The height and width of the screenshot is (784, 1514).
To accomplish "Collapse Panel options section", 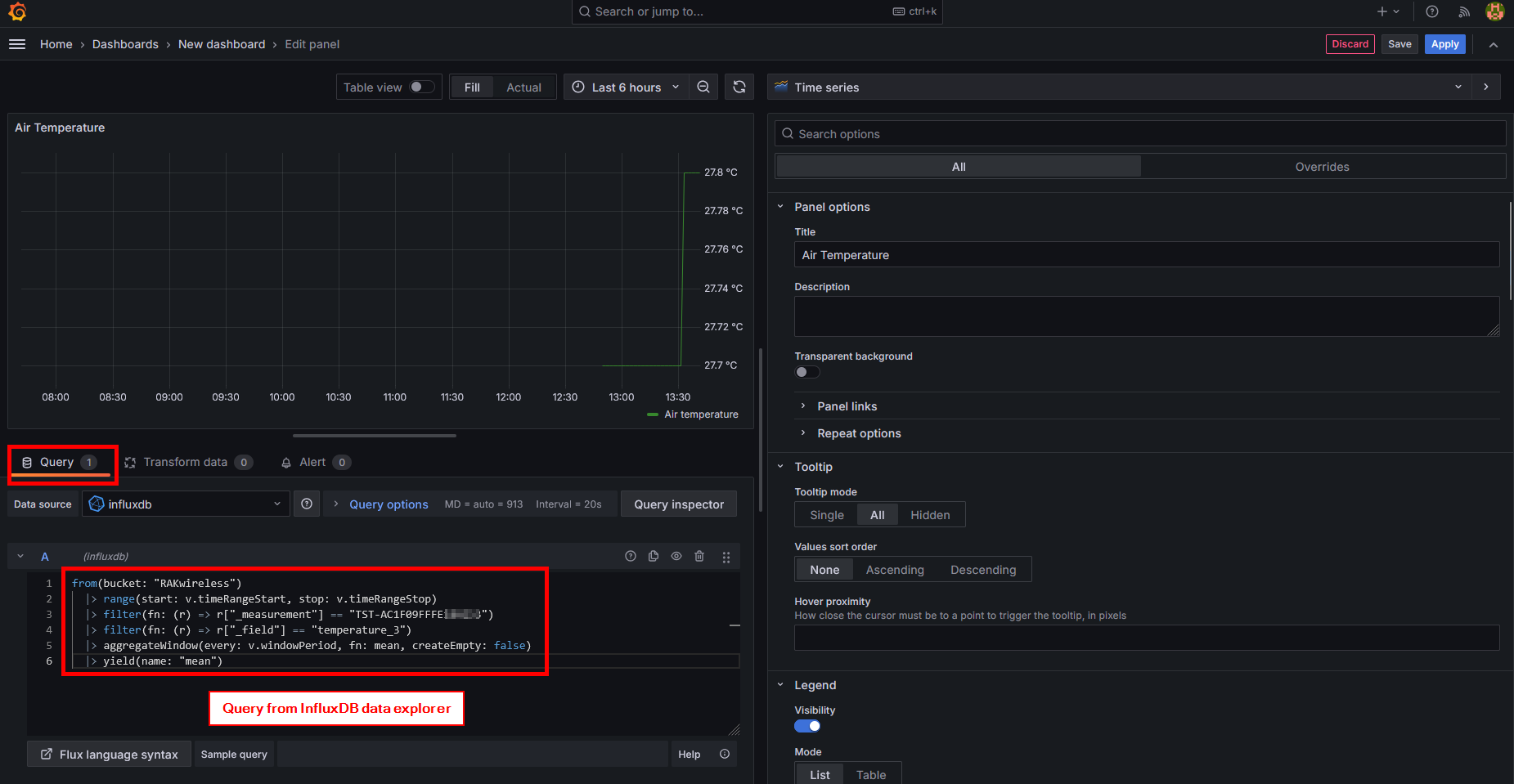I will click(780, 207).
